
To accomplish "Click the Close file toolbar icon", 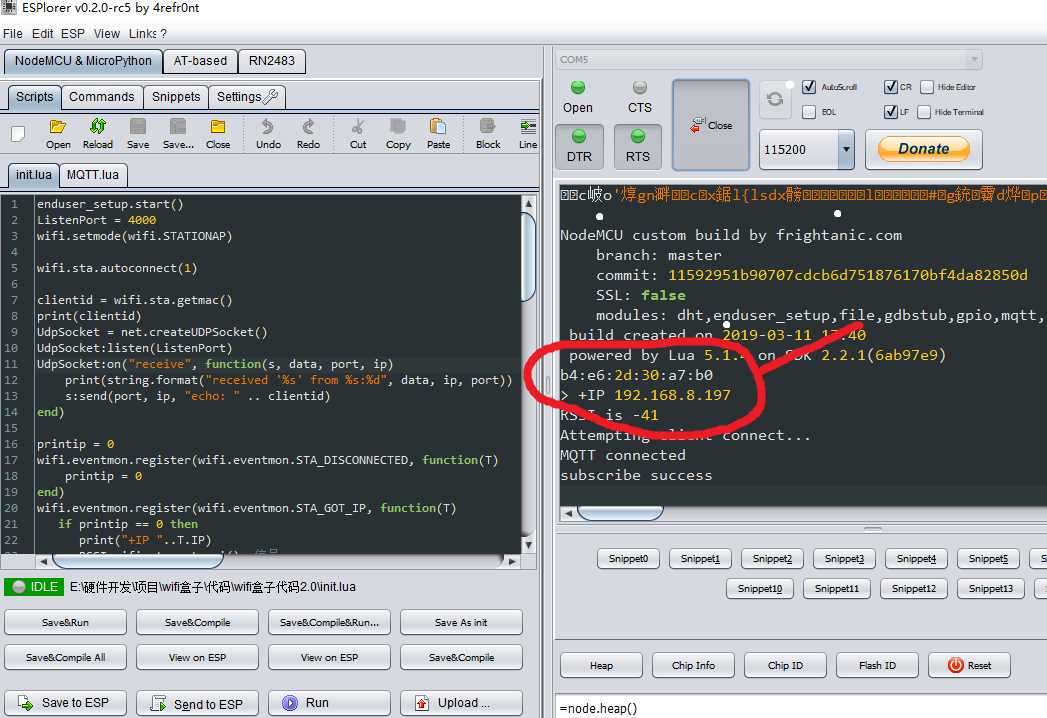I will click(x=218, y=134).
